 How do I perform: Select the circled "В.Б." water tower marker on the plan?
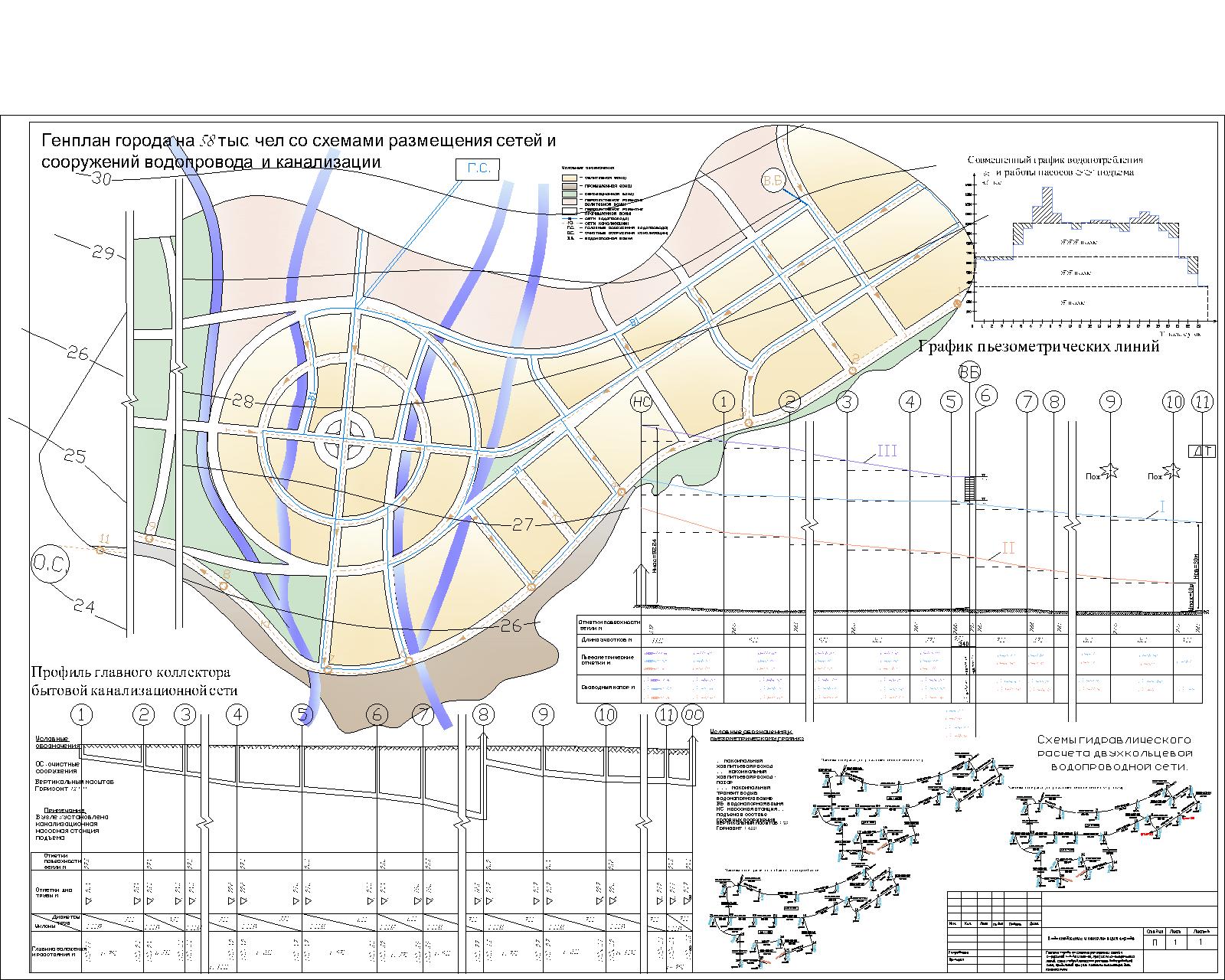tap(774, 181)
